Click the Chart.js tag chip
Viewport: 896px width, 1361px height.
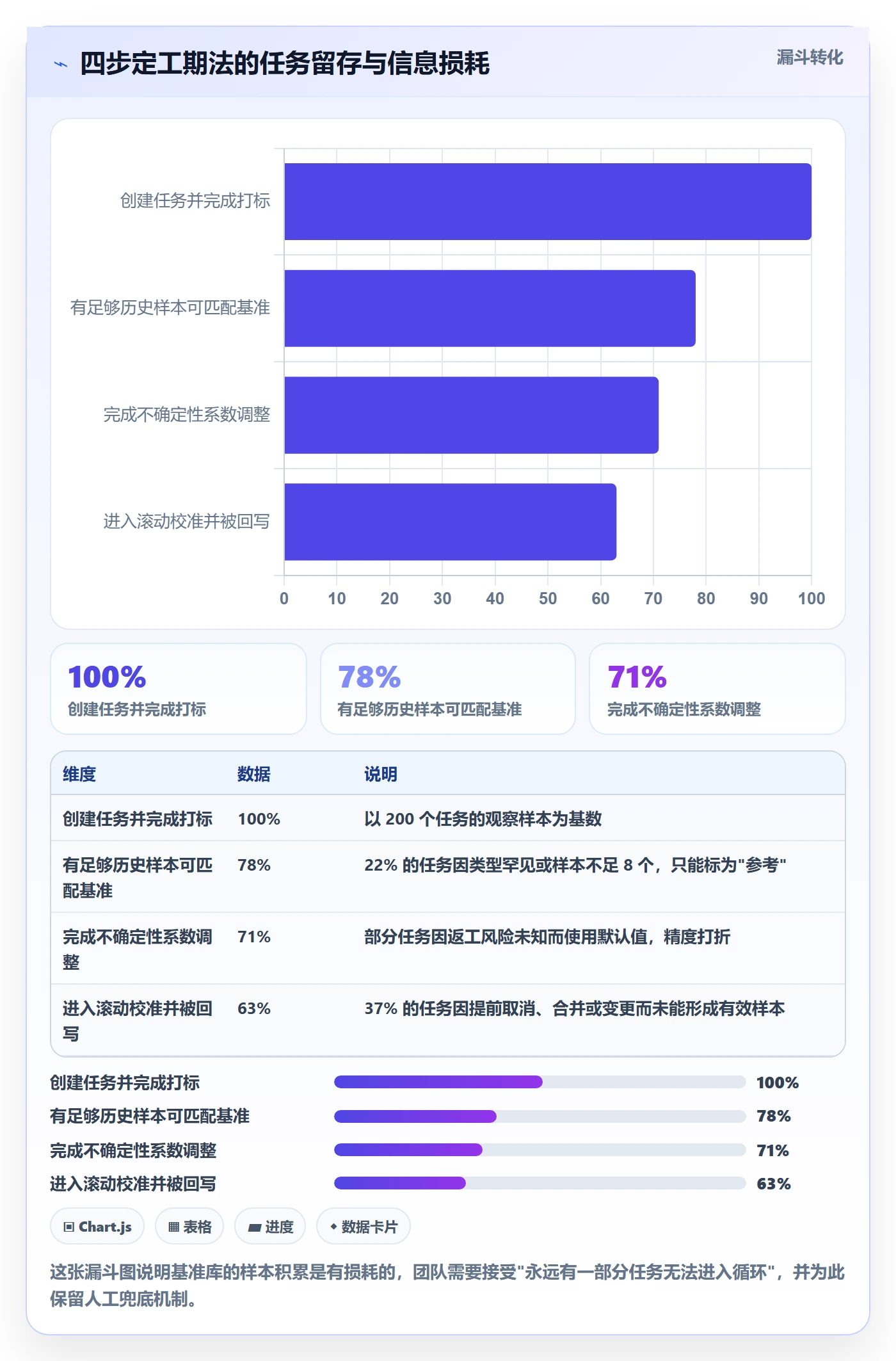coord(97,1227)
